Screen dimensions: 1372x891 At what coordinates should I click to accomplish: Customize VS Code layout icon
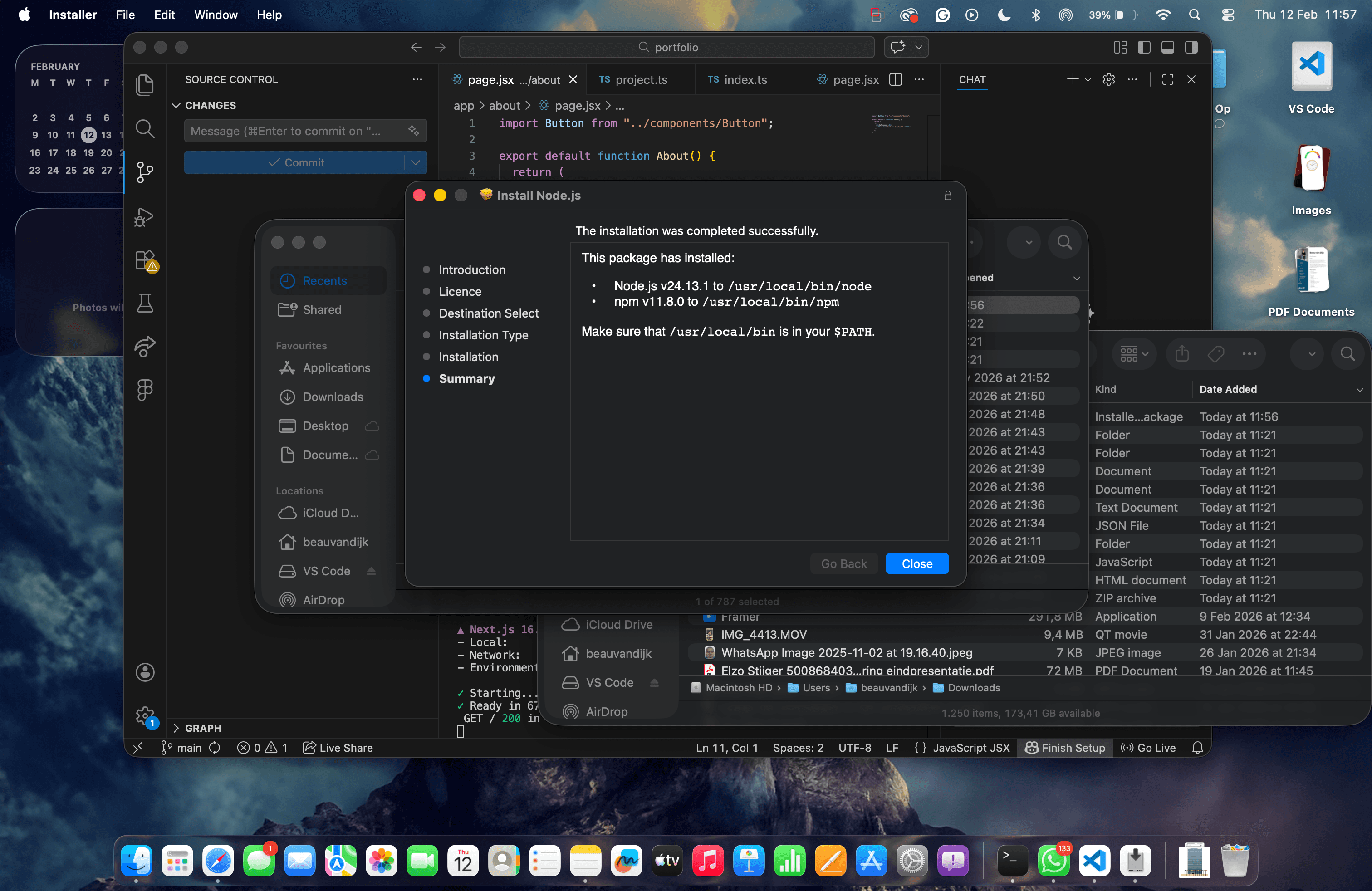tap(1120, 47)
